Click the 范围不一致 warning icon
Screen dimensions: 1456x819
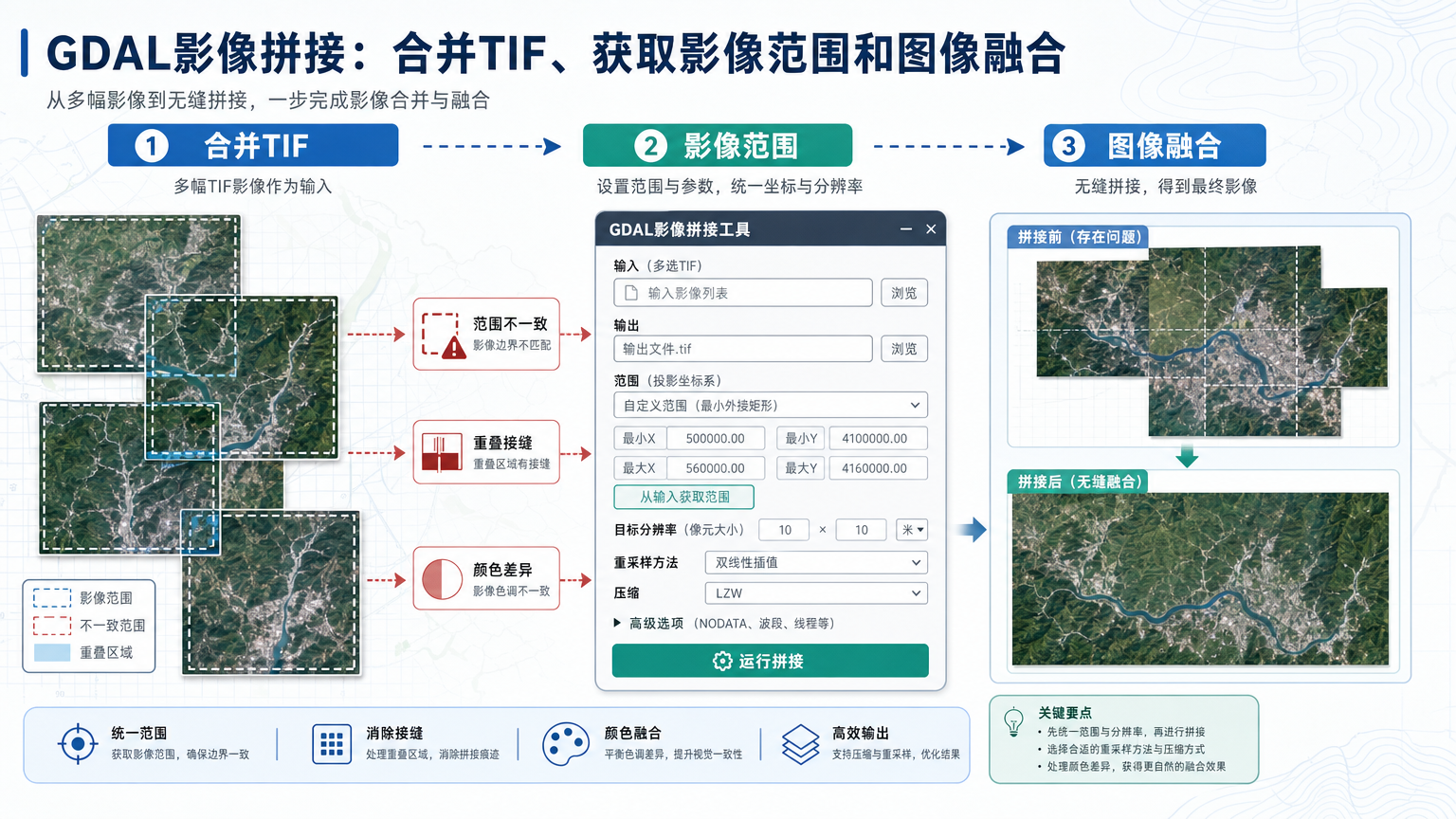click(443, 335)
